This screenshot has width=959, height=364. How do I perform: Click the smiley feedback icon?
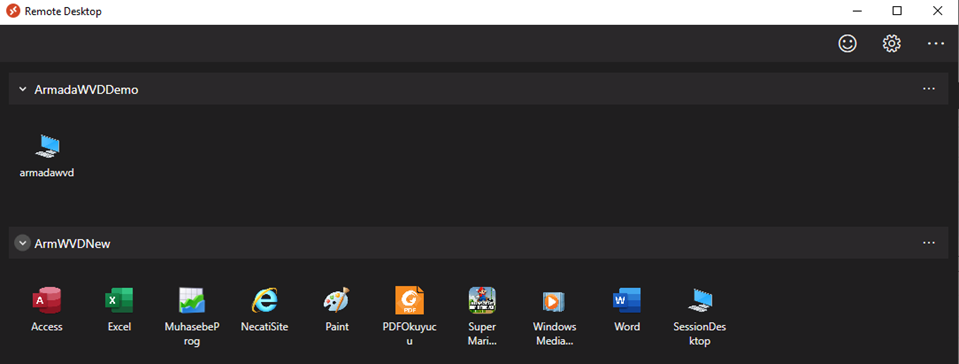coord(847,43)
